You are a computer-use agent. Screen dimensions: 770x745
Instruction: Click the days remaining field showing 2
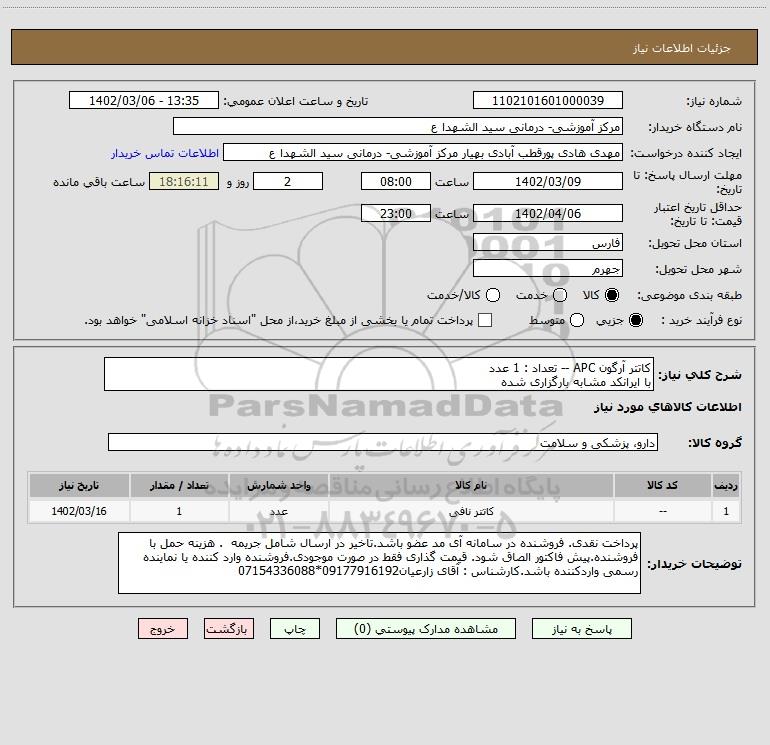(288, 181)
